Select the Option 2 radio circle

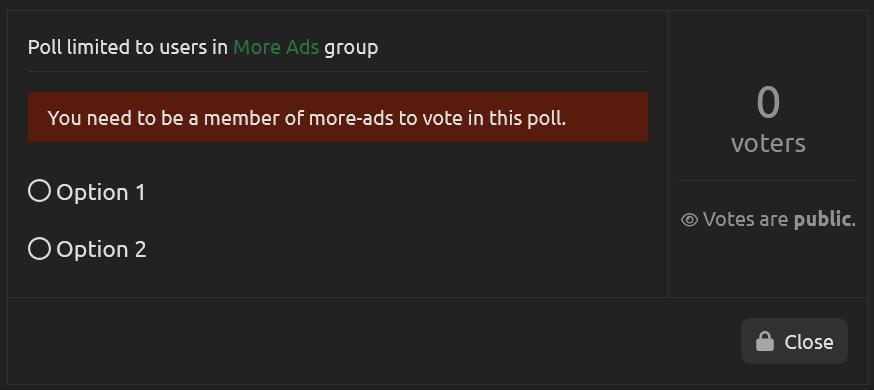40,248
